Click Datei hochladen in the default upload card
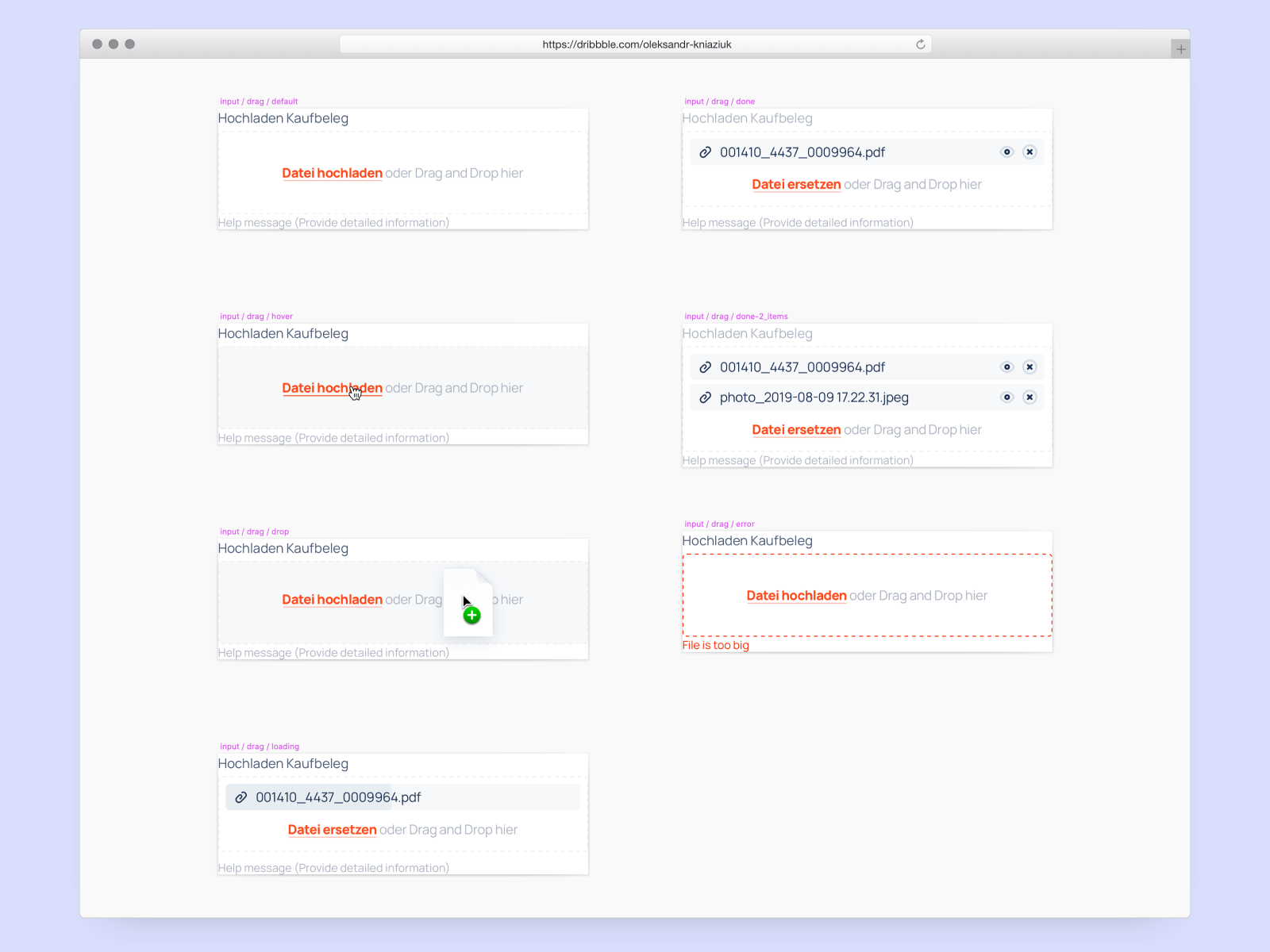 [332, 173]
